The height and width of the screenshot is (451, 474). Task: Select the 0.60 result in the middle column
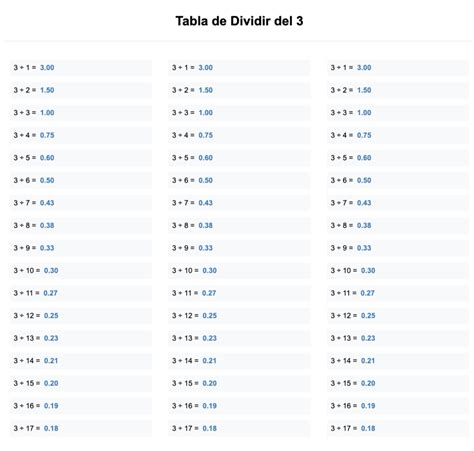(x=206, y=158)
